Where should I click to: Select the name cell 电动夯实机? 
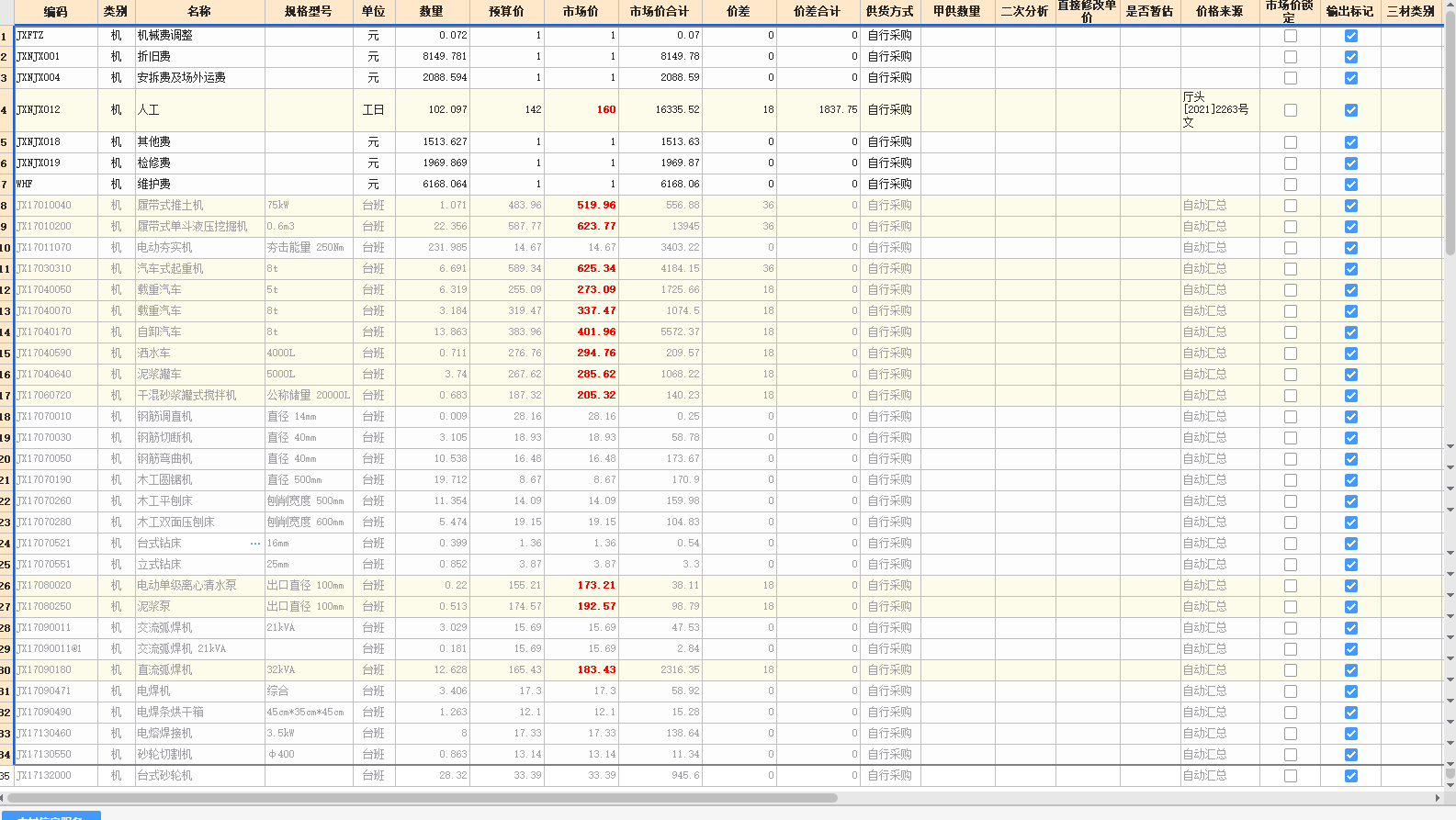[199, 248]
